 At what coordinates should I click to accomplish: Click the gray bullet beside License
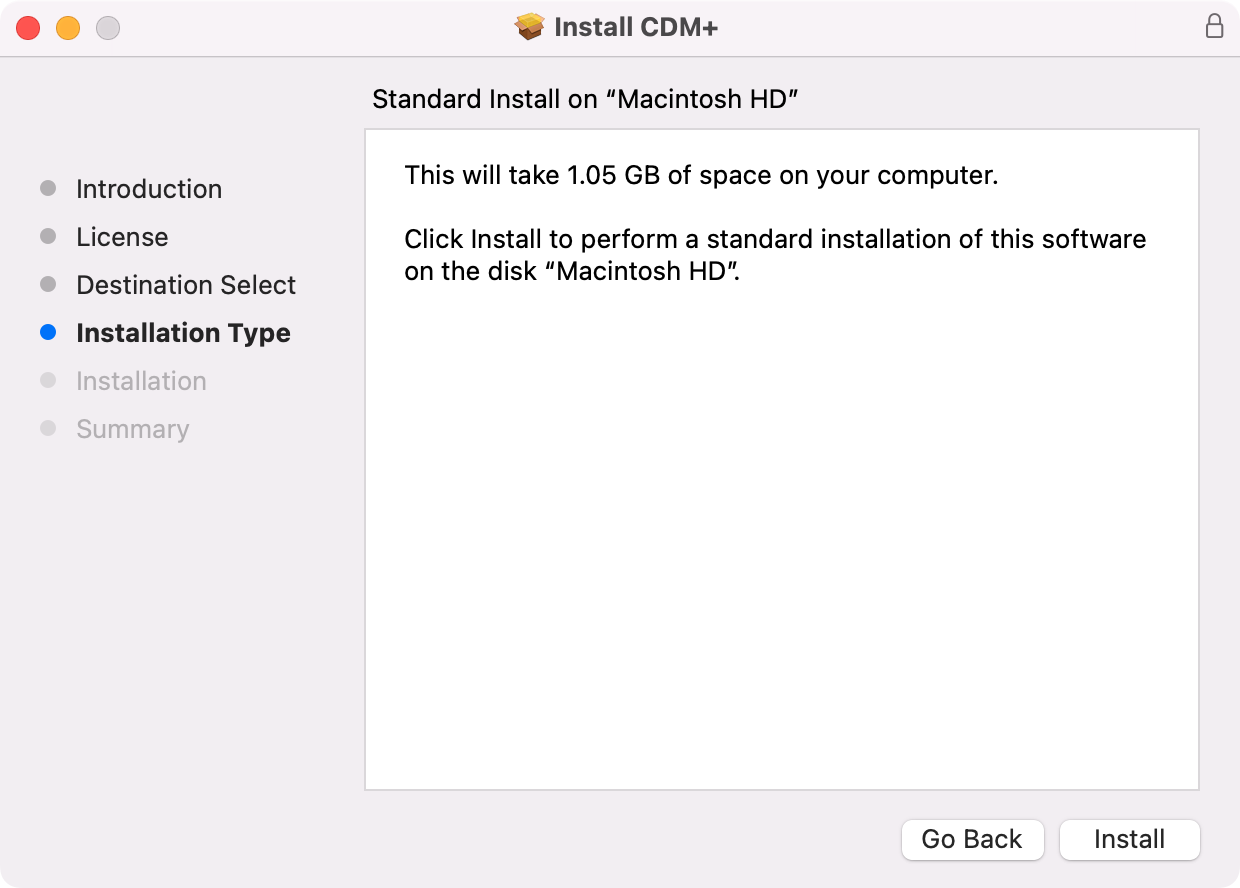point(48,237)
